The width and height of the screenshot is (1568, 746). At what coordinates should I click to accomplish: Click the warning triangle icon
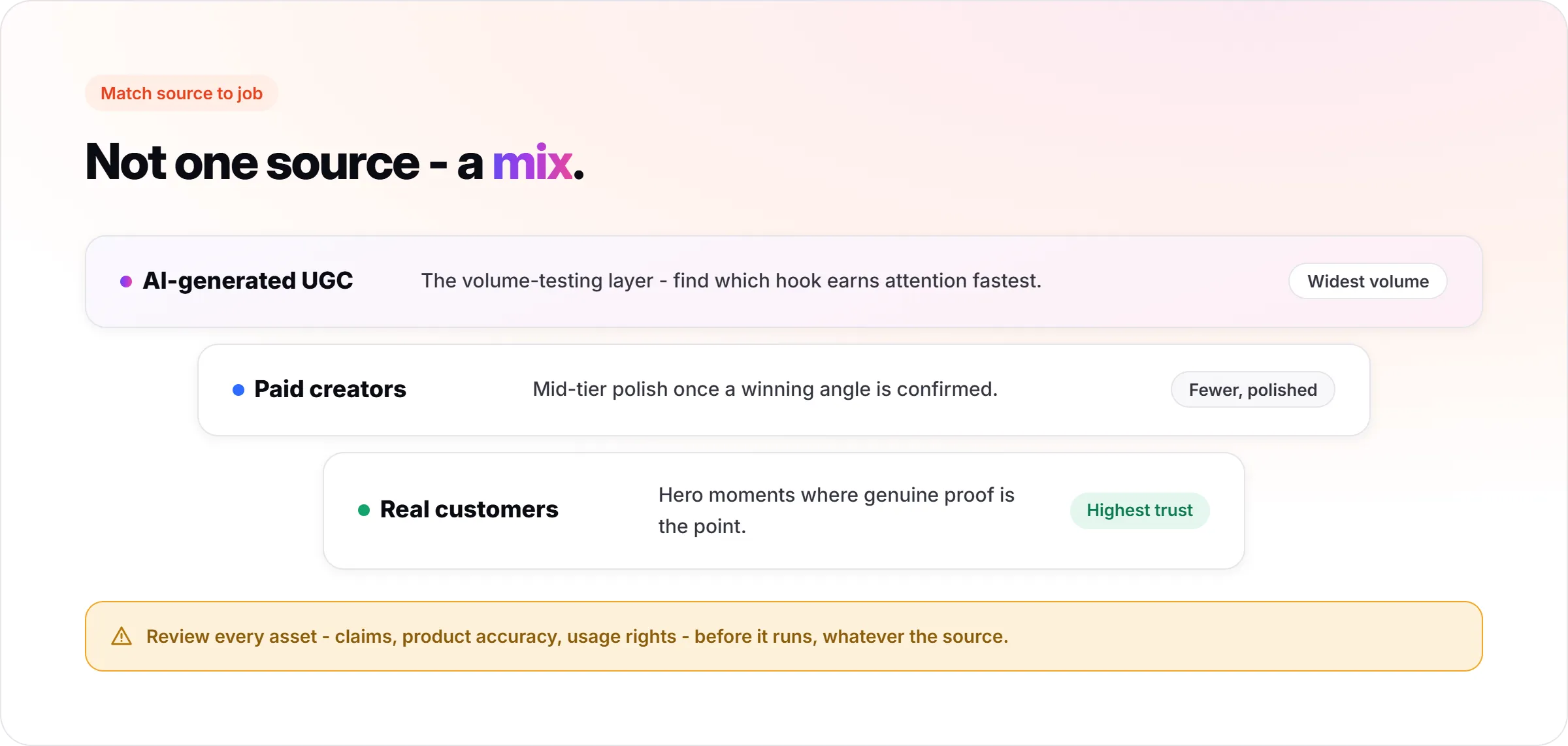point(122,636)
